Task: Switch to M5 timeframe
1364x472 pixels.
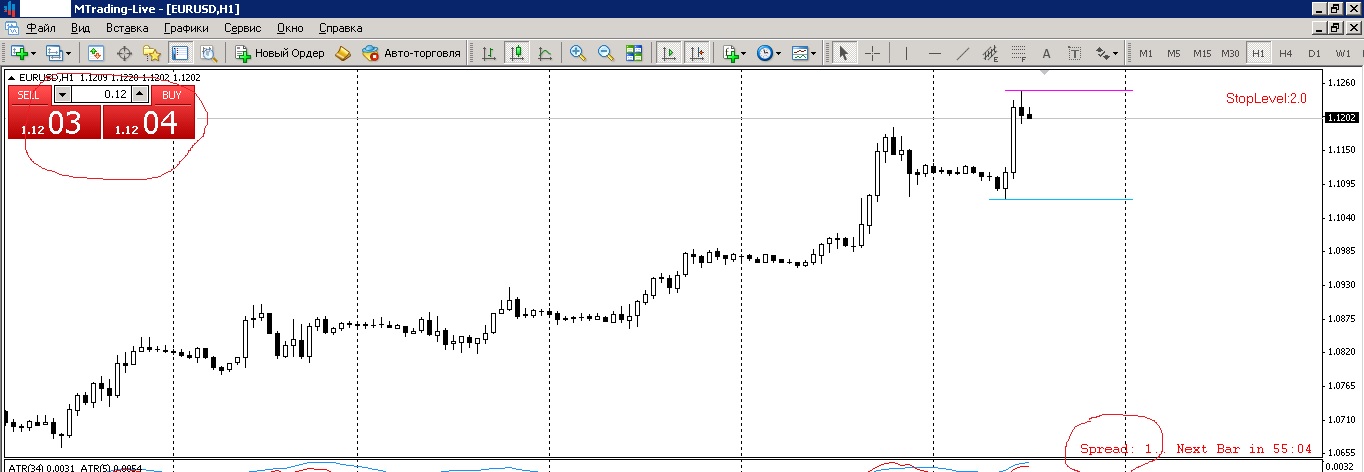Action: click(1174, 53)
